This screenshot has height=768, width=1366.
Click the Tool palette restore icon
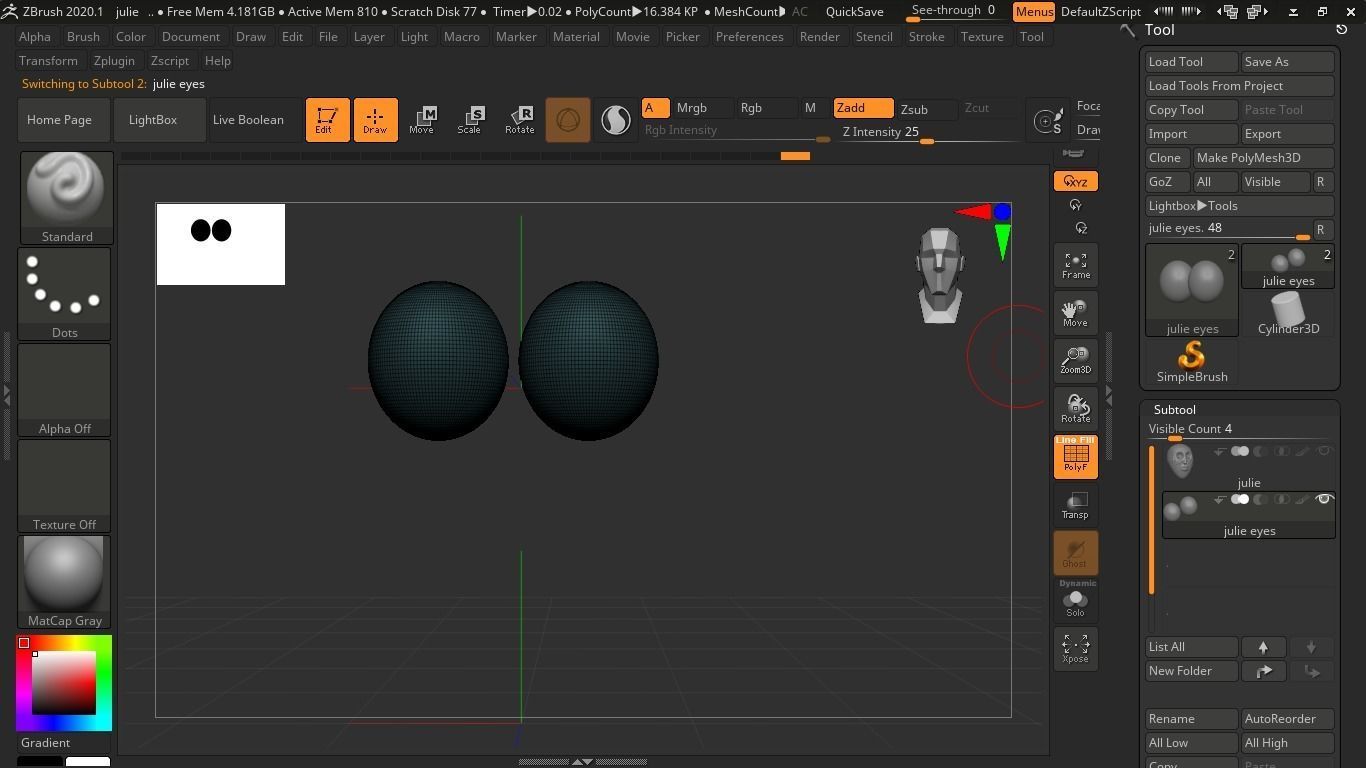pyautogui.click(x=1342, y=30)
